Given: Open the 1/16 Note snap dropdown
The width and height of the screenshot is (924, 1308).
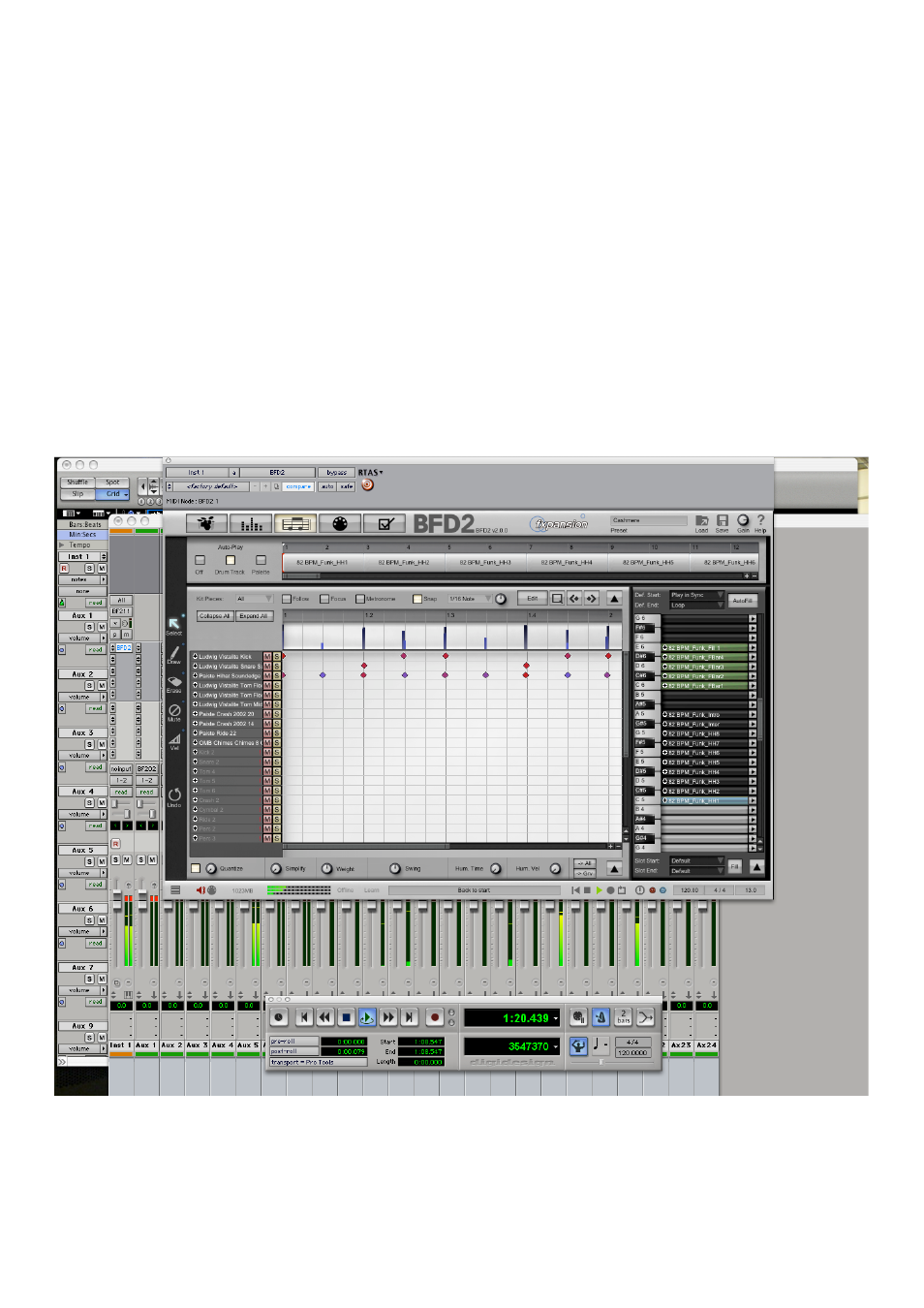Looking at the screenshot, I should [x=470, y=599].
